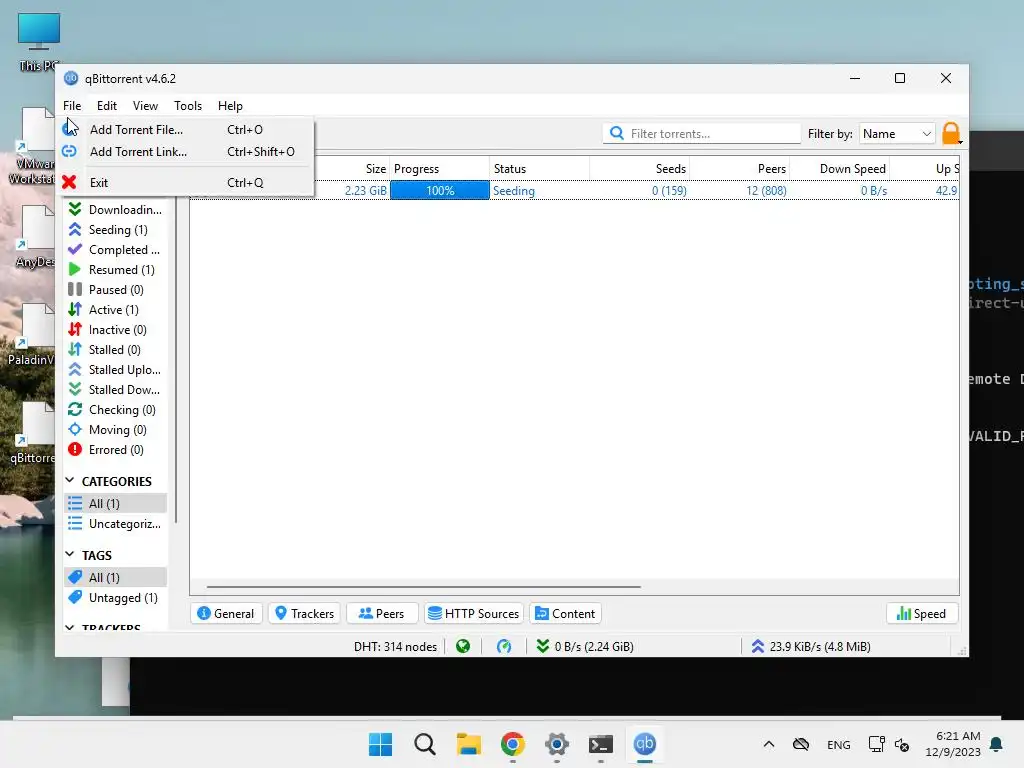
Task: Collapse the TRACKERS section
Action: coord(70,628)
